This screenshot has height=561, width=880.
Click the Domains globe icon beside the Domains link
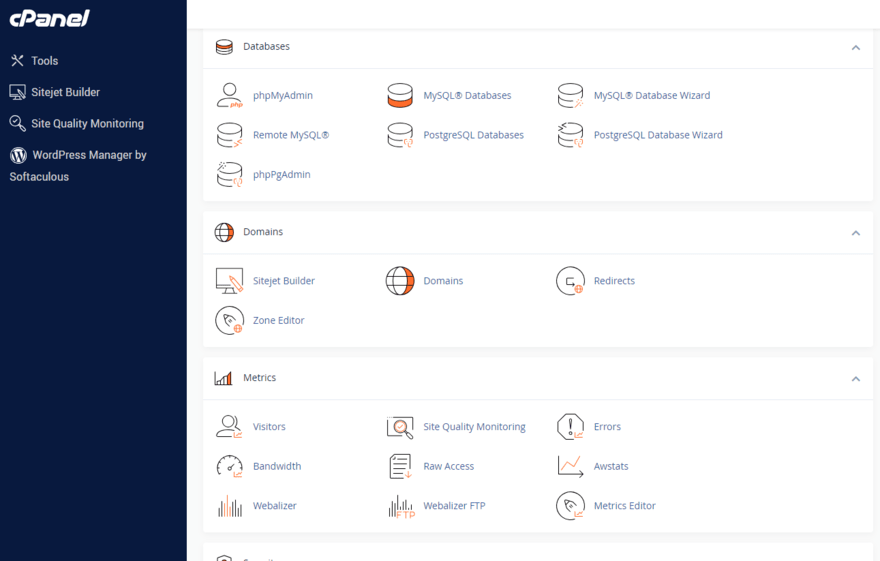400,280
